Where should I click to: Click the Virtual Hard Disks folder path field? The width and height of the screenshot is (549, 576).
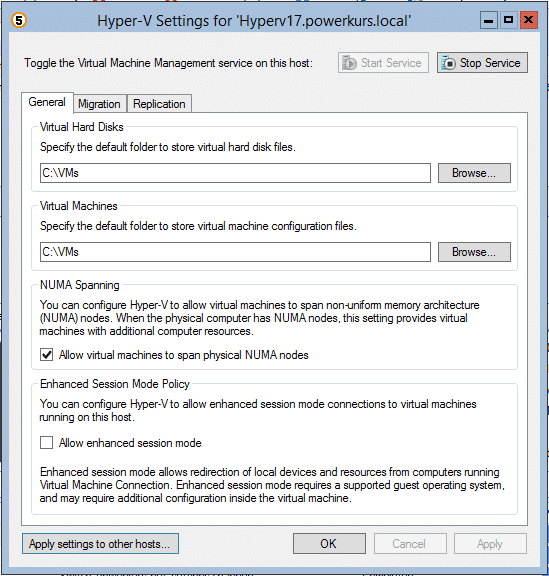point(235,173)
